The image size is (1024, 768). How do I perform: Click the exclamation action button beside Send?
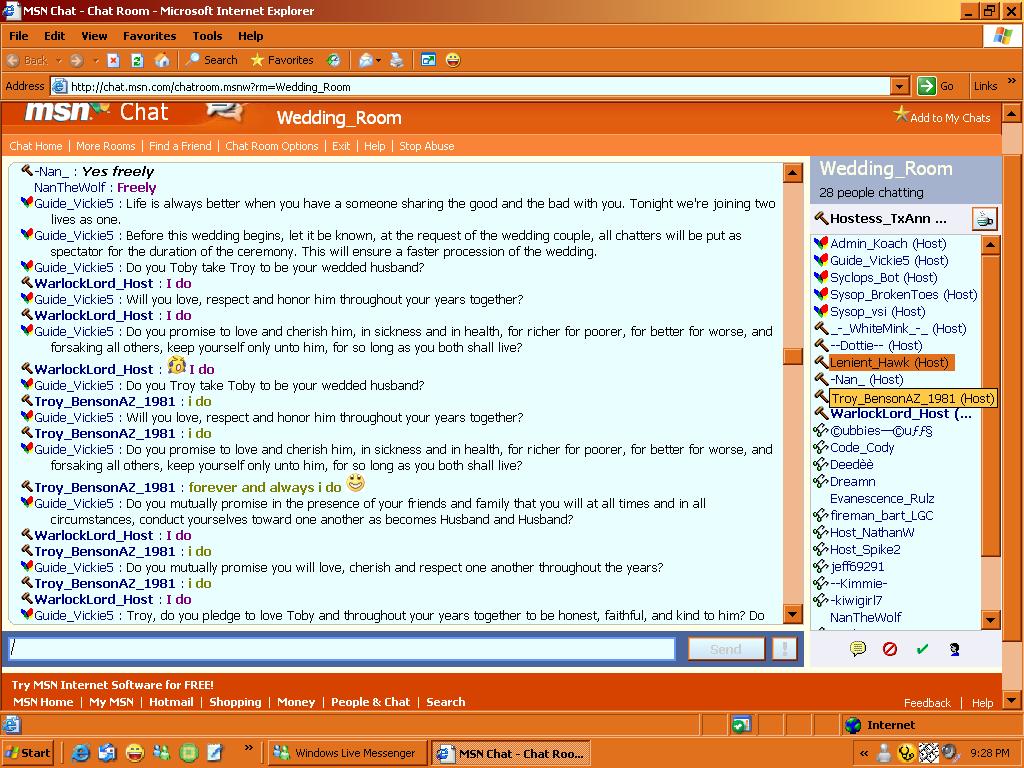[x=784, y=648]
